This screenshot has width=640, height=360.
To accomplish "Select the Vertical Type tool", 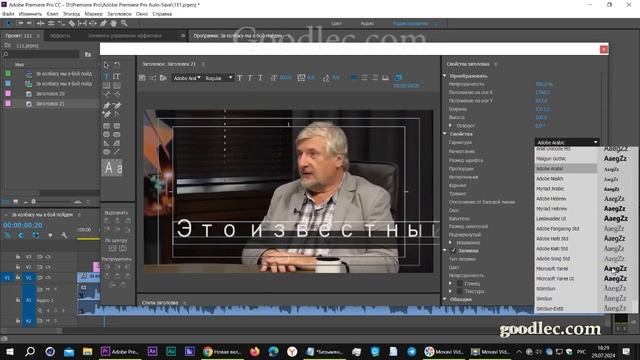I will tap(117, 76).
